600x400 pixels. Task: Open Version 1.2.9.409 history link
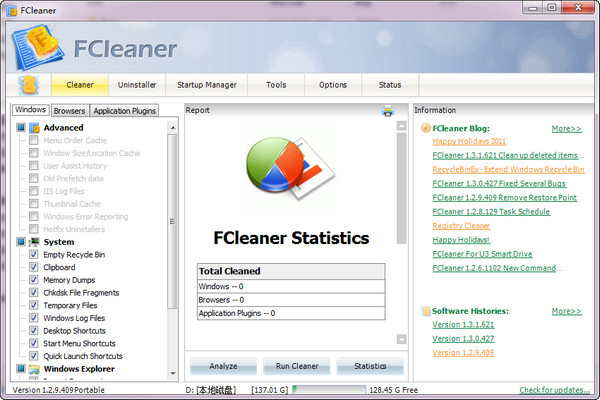tap(463, 353)
